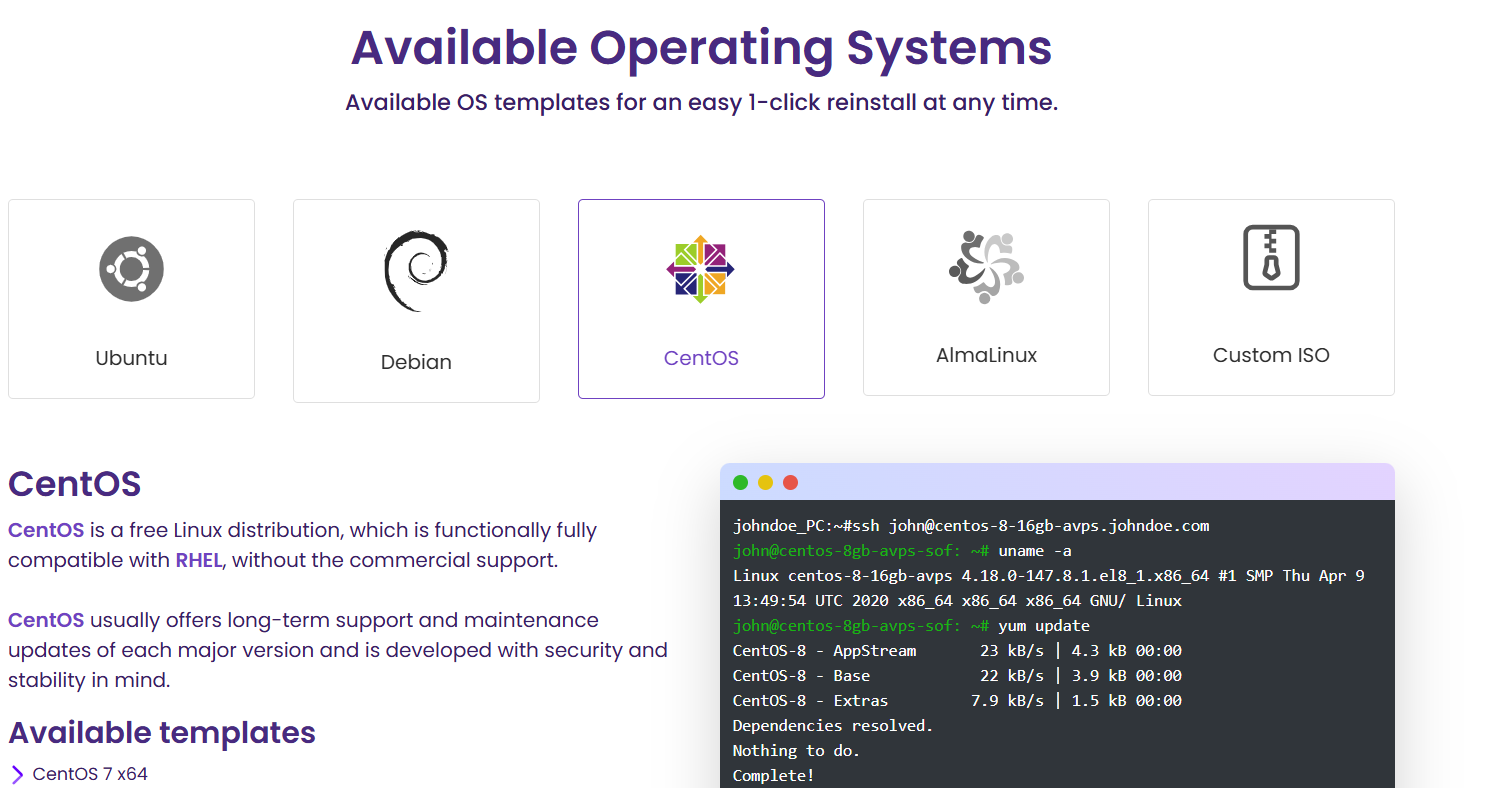Click the Custom ISO zip file icon
This screenshot has width=1486, height=788.
coord(1271,257)
